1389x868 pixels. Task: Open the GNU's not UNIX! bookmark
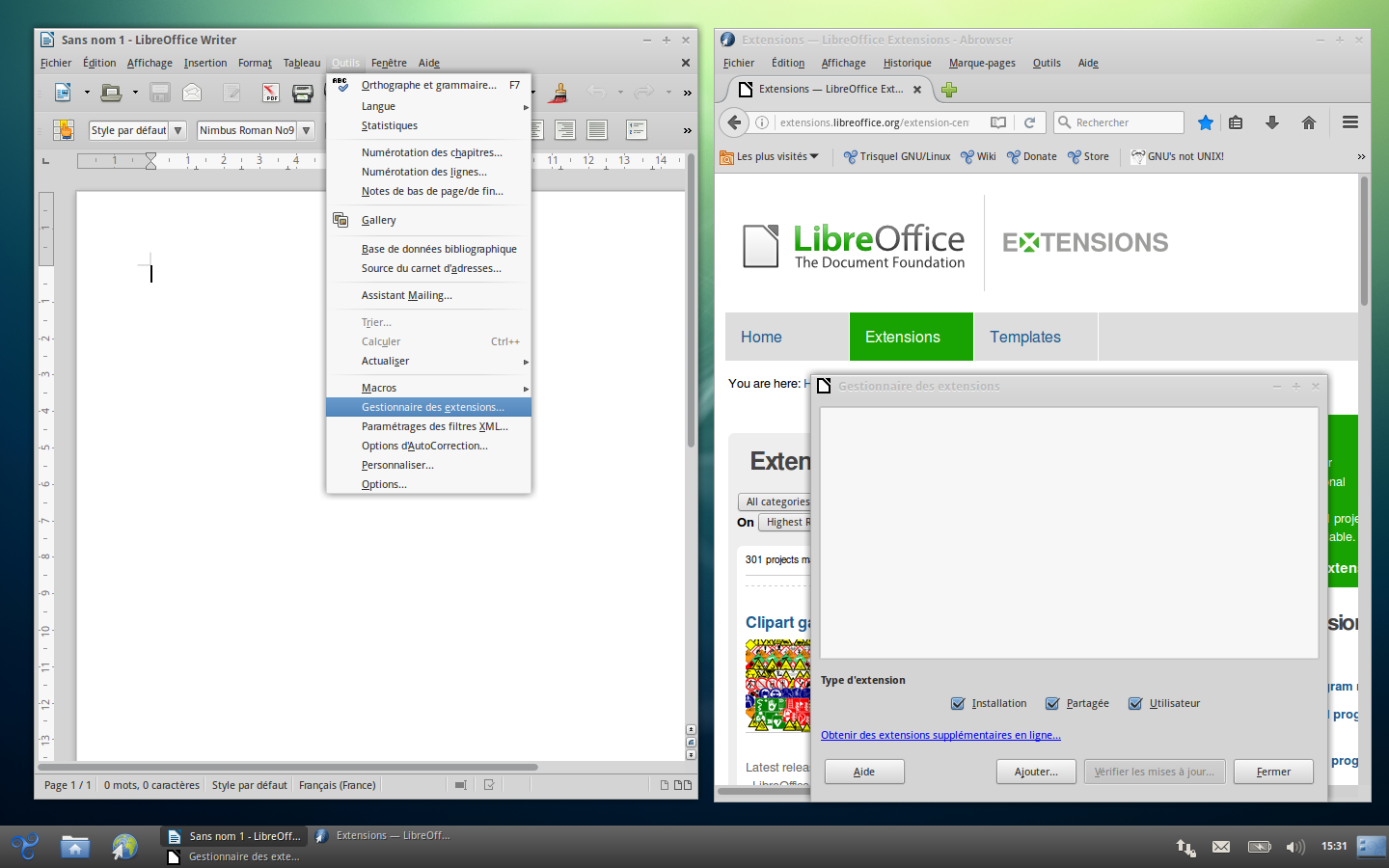(1178, 156)
